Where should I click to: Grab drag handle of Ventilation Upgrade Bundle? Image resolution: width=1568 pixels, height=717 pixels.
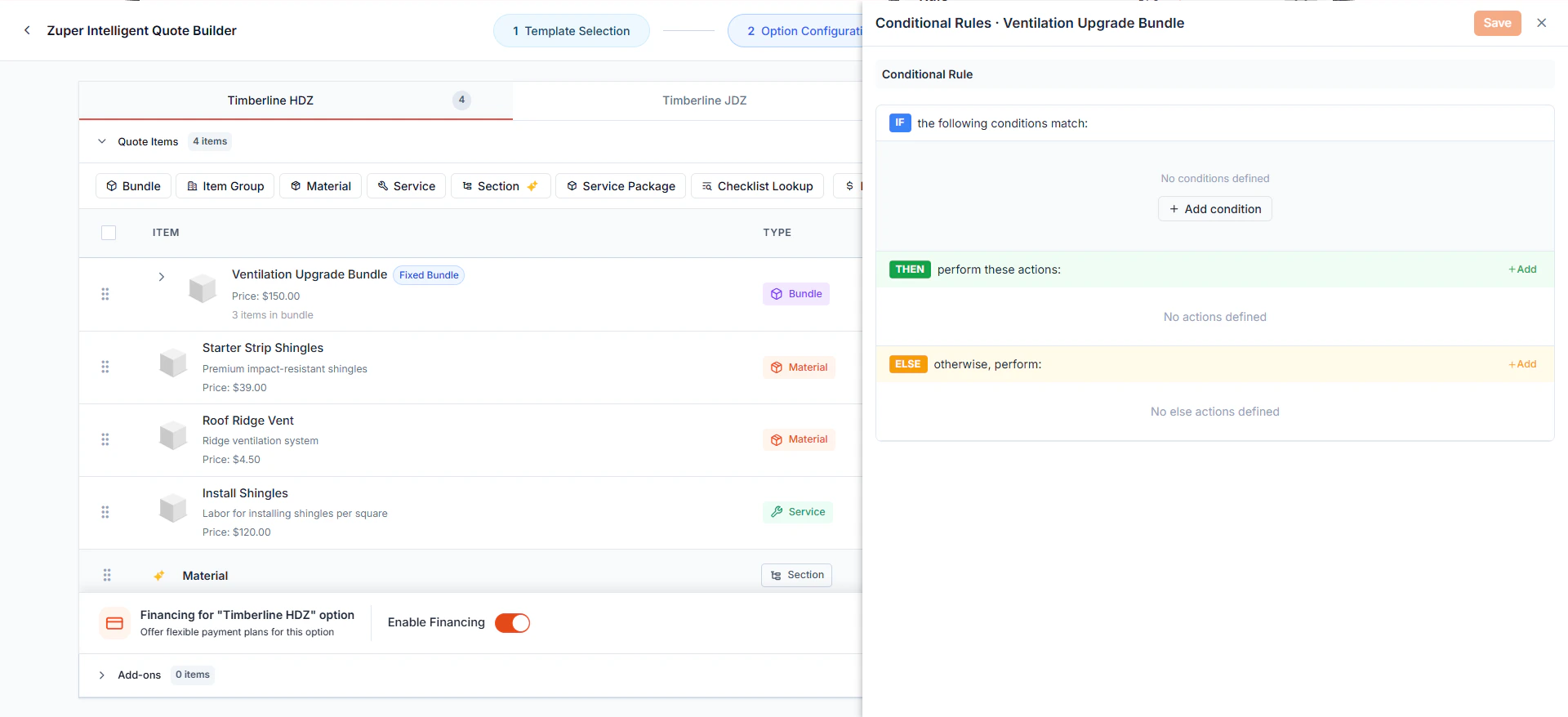pyautogui.click(x=105, y=294)
